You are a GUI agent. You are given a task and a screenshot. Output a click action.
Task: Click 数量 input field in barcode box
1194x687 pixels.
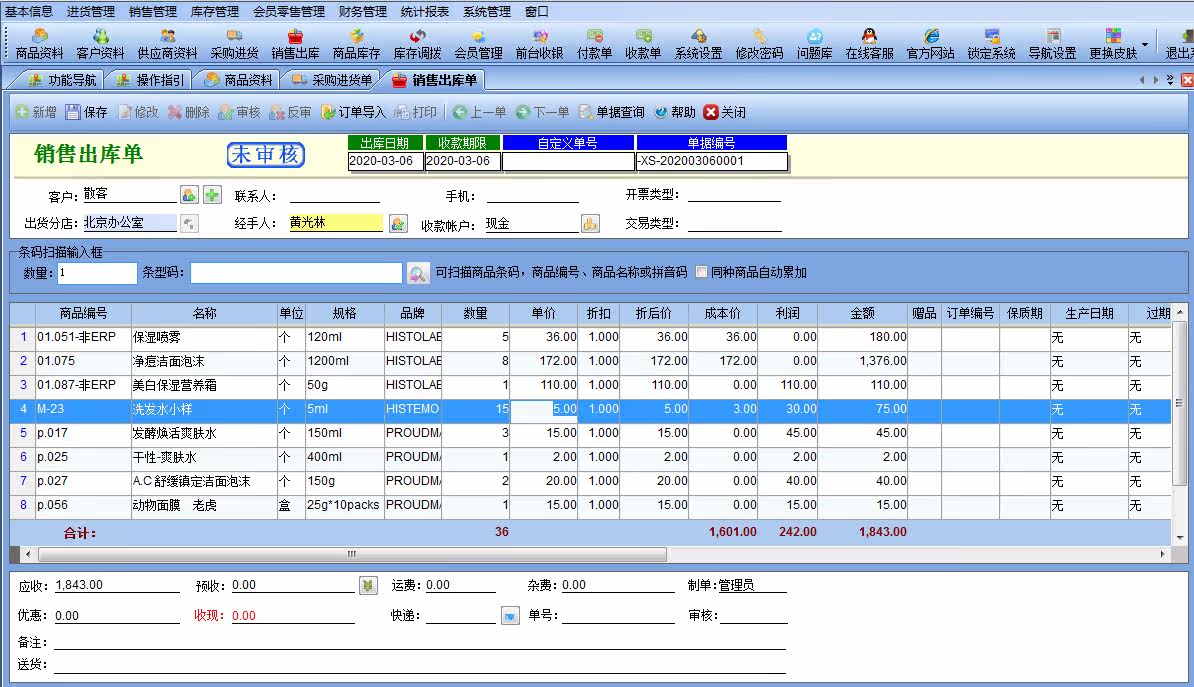tap(97, 273)
